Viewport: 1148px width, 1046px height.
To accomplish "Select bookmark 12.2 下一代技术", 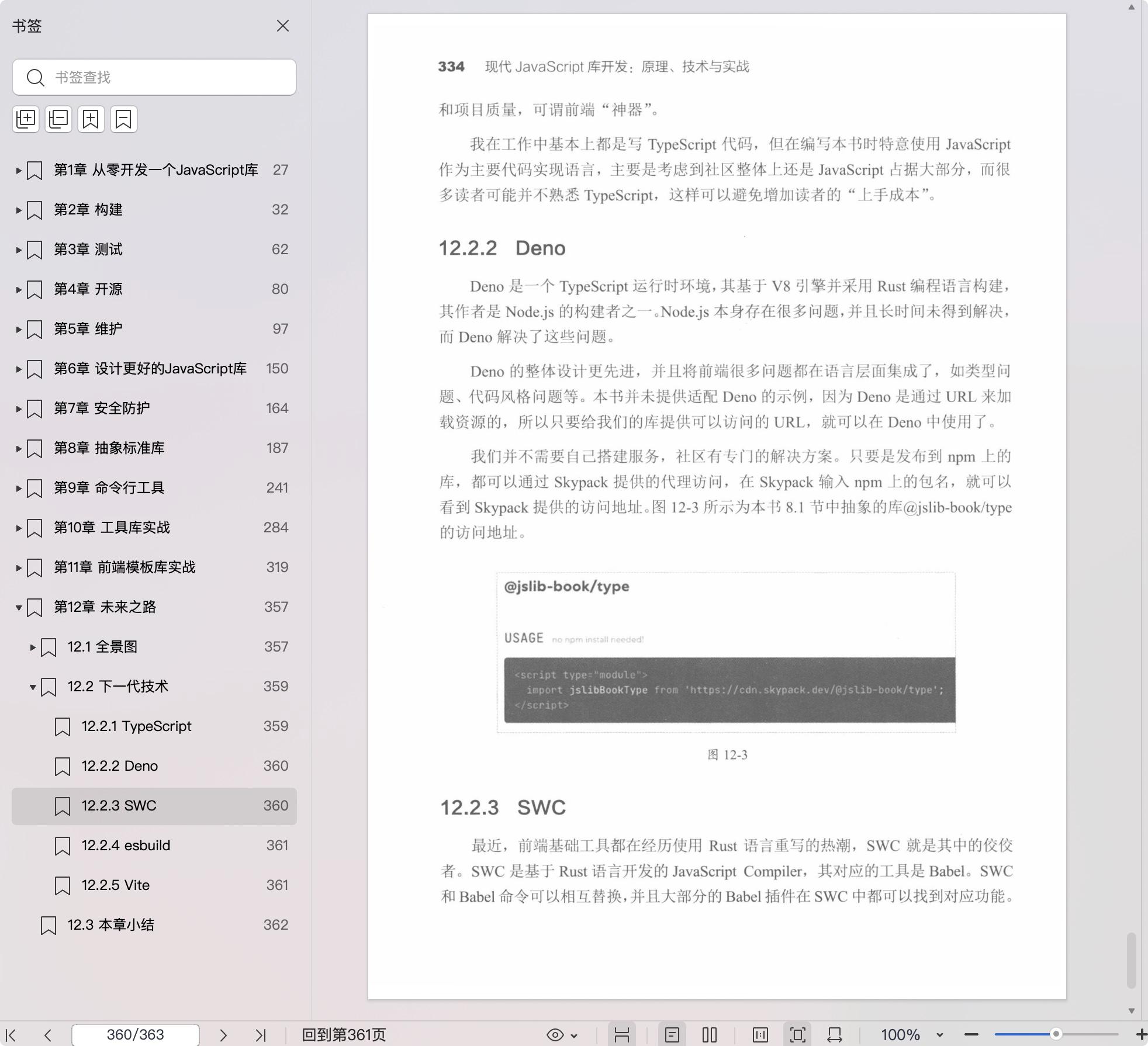I will 154,687.
